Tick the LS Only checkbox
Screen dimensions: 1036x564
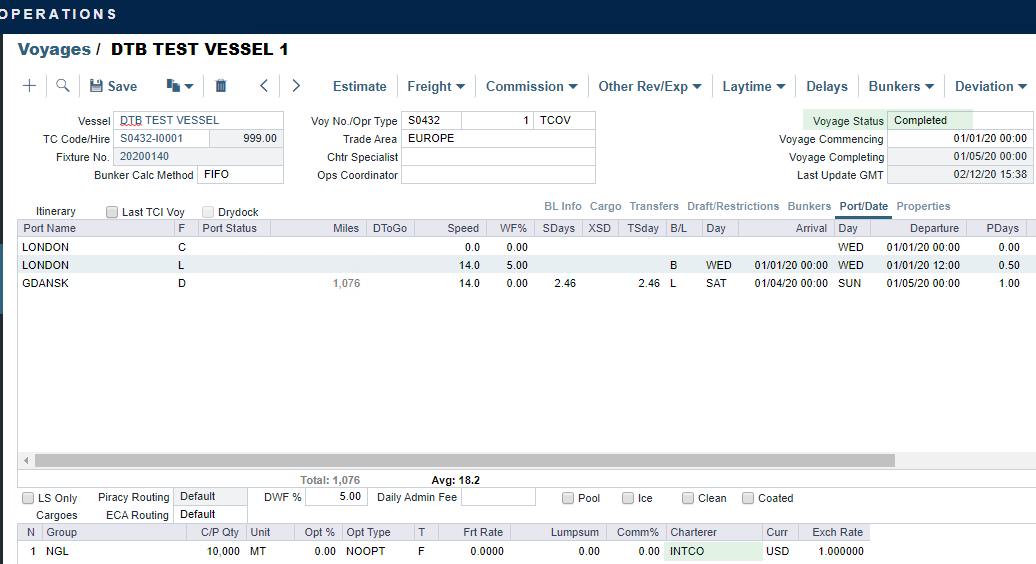coord(28,498)
